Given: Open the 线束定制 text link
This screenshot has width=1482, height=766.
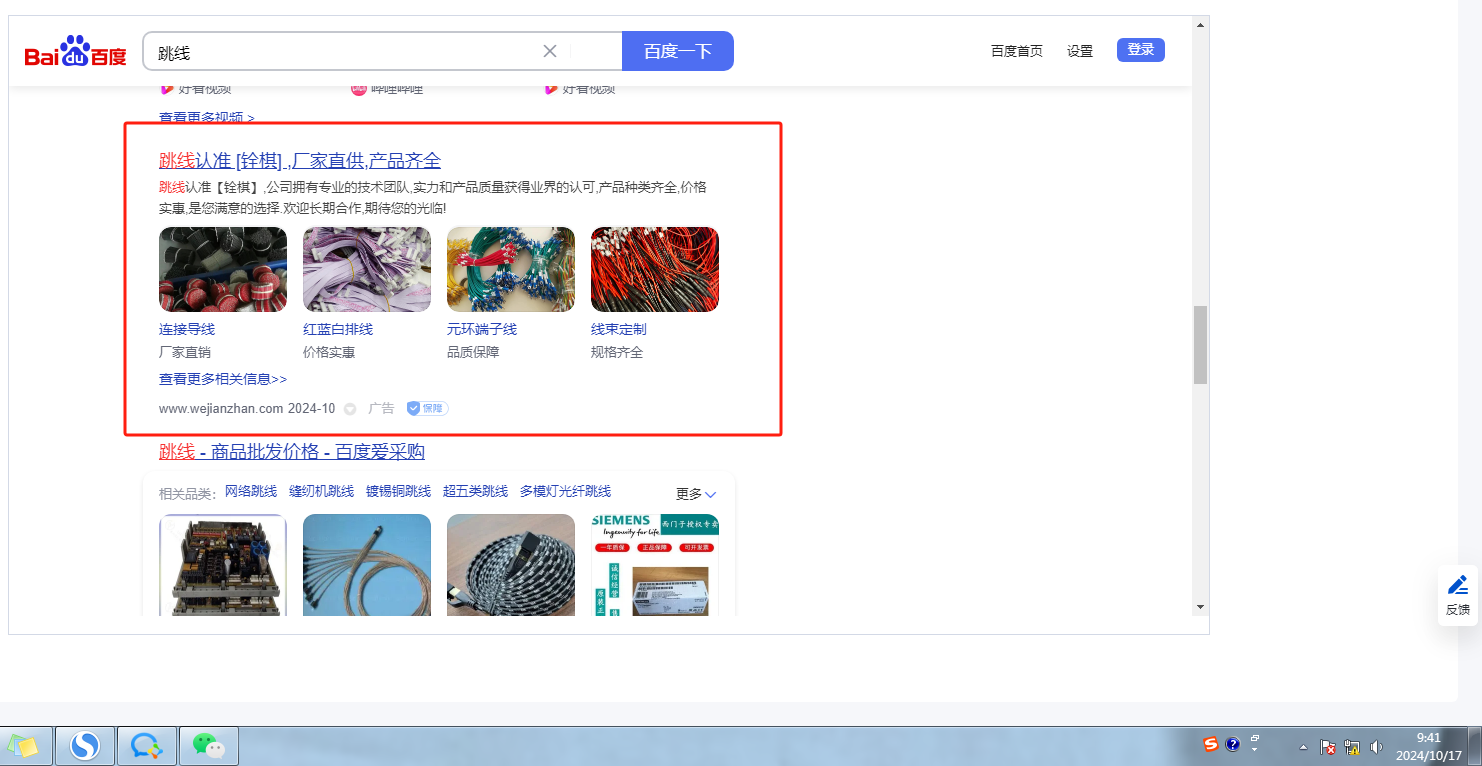Looking at the screenshot, I should pyautogui.click(x=619, y=329).
